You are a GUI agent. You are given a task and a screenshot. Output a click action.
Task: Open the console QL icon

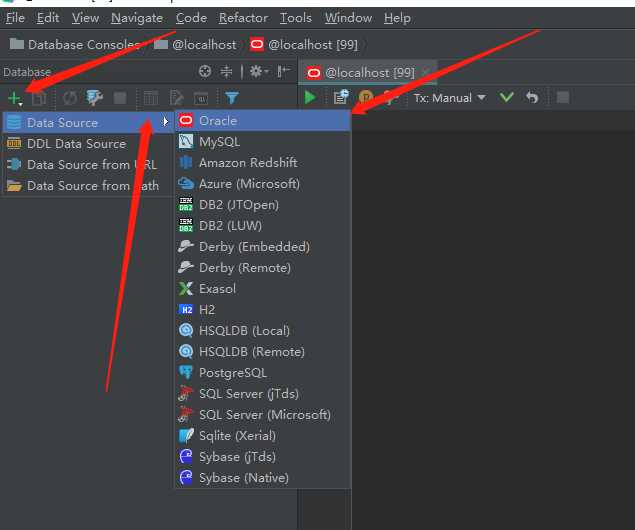(201, 98)
